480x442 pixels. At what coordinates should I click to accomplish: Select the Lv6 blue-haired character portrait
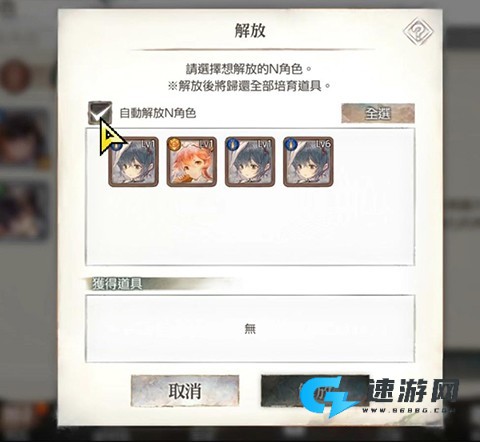click(308, 162)
